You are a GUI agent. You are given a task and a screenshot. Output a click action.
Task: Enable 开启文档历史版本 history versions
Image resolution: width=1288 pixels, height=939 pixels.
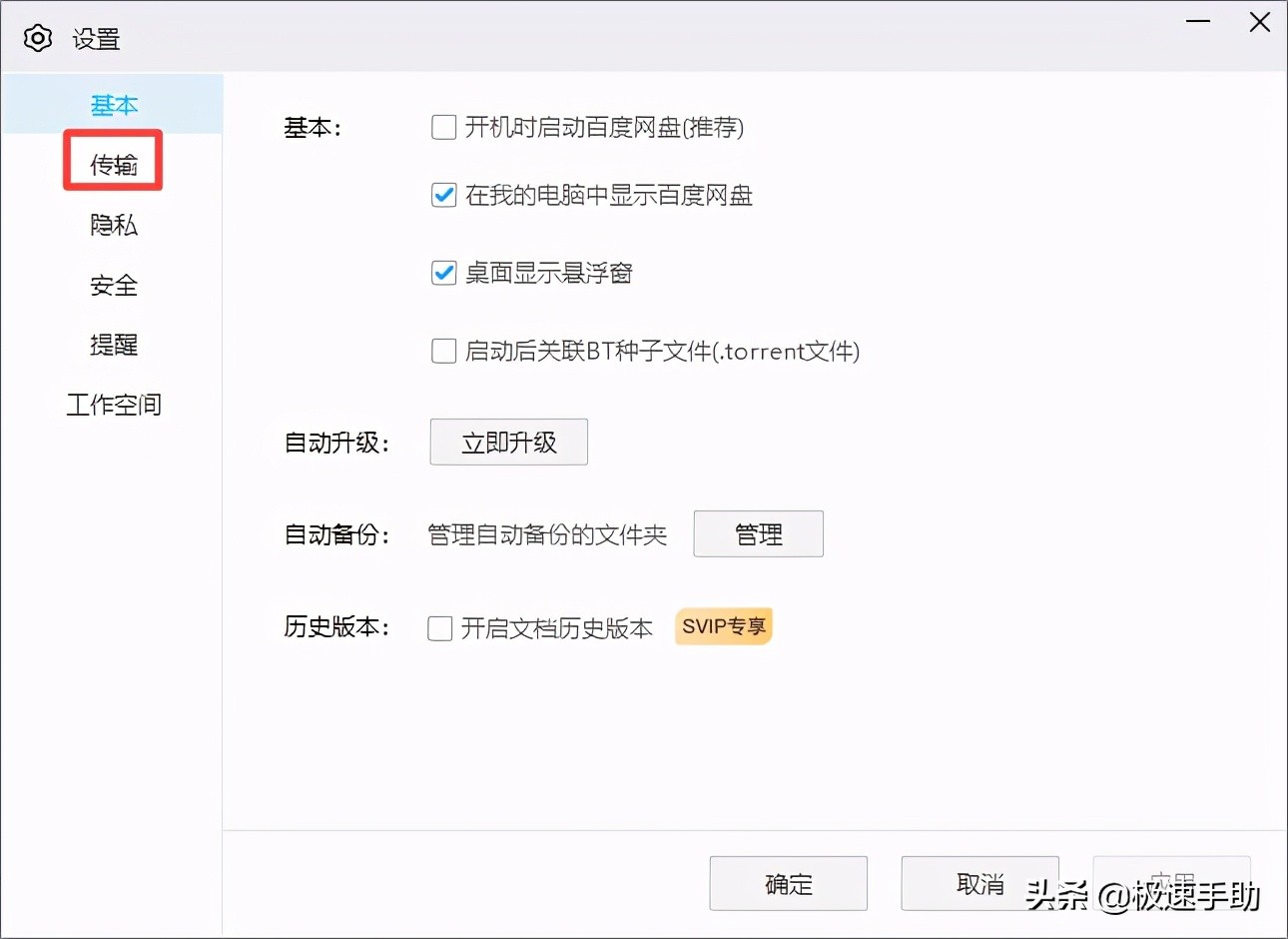pos(439,627)
